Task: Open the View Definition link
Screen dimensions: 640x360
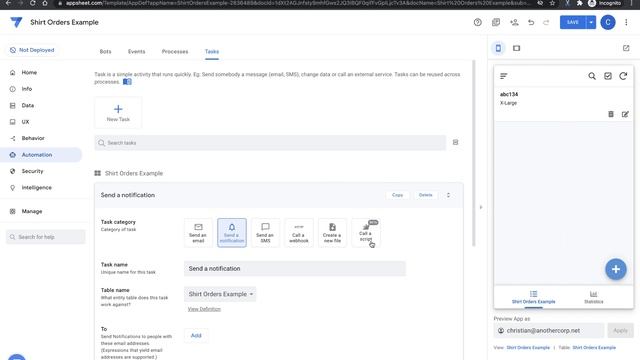Action: coord(204,309)
